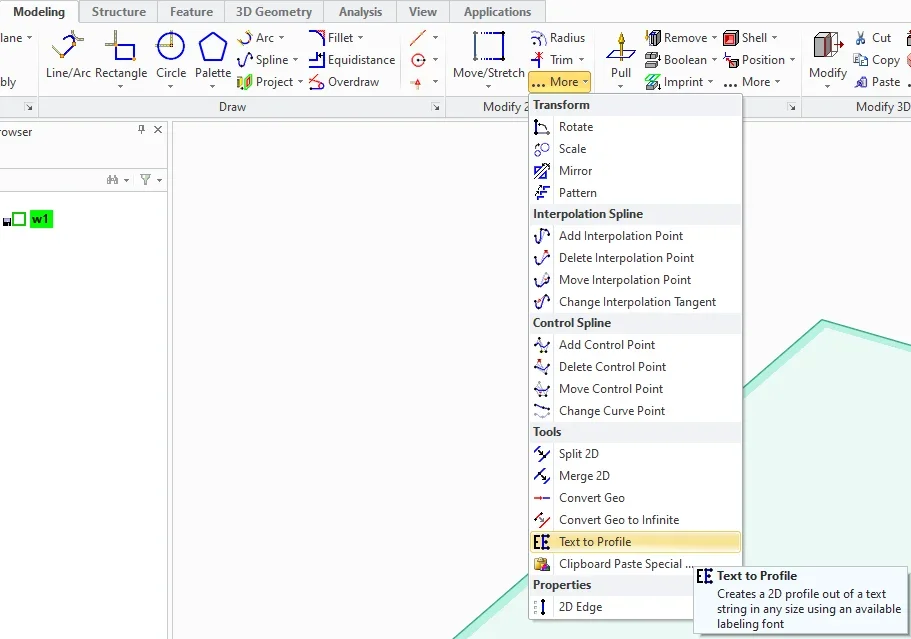Click Convert Geo to Infinite

coord(618,520)
